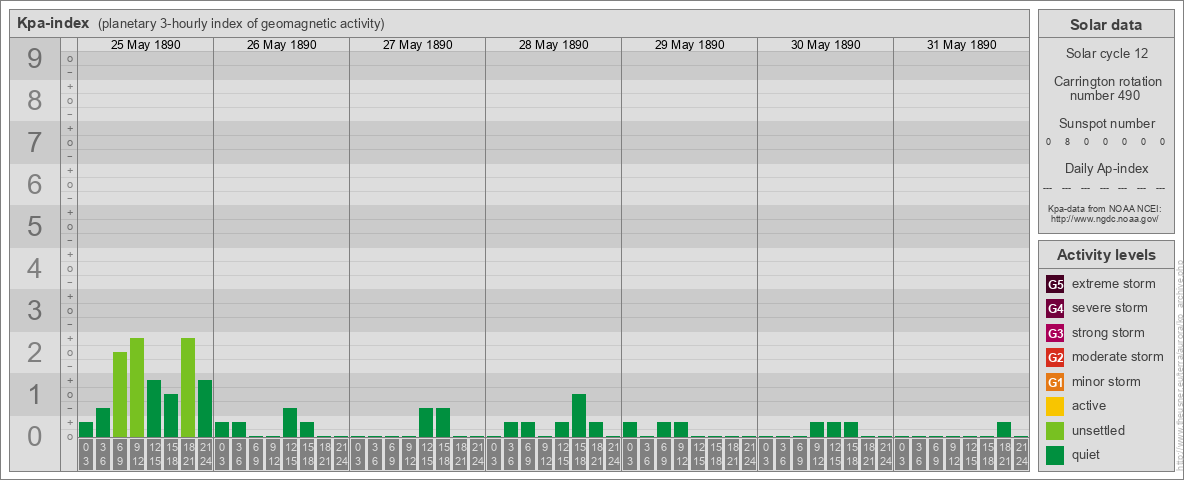Click the dark green quiet swatch
The image size is (1184, 480).
tap(1055, 455)
